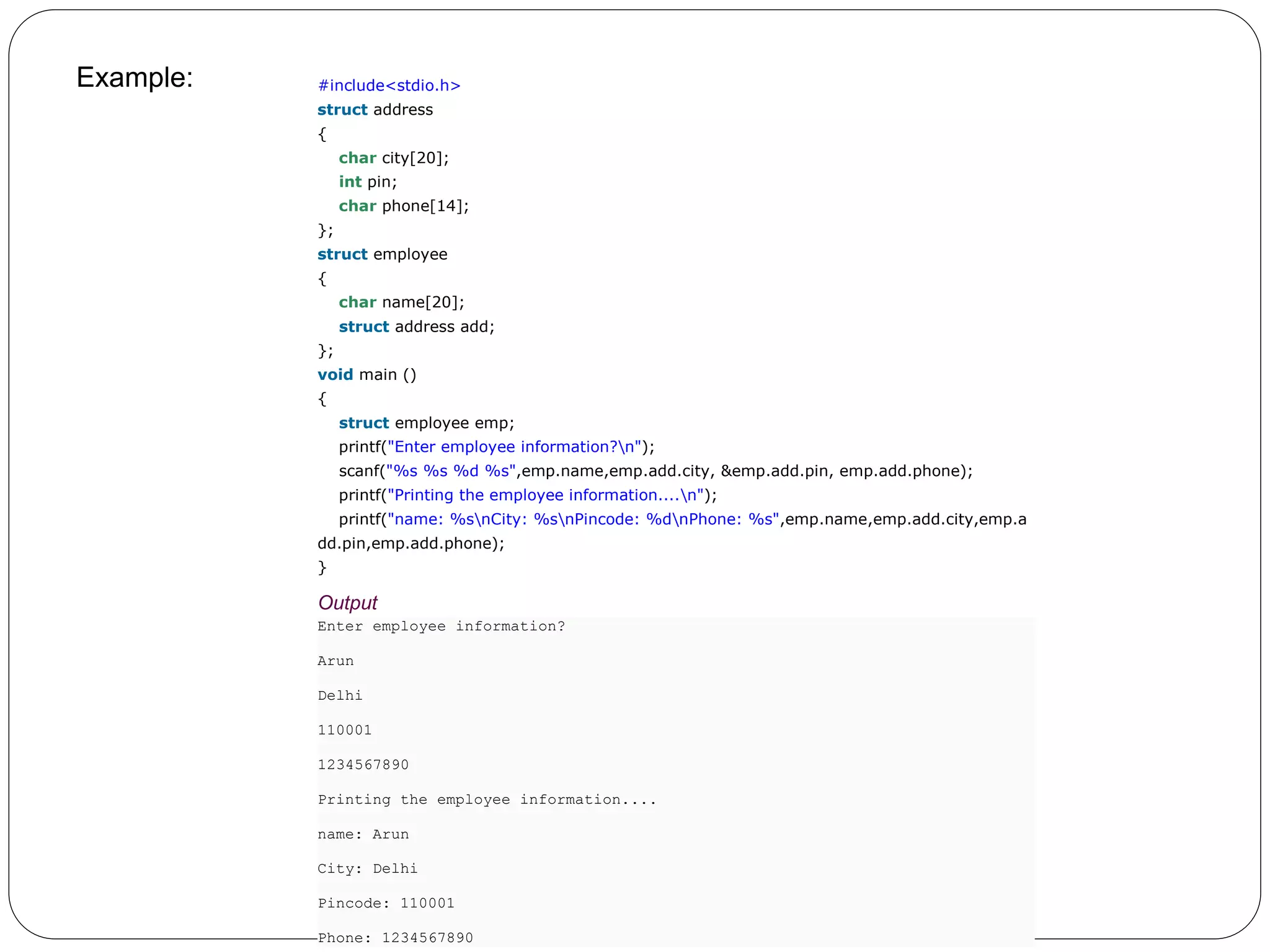This screenshot has width=1270, height=952.
Task: Click the 'Output' heading
Action: pyautogui.click(x=347, y=602)
